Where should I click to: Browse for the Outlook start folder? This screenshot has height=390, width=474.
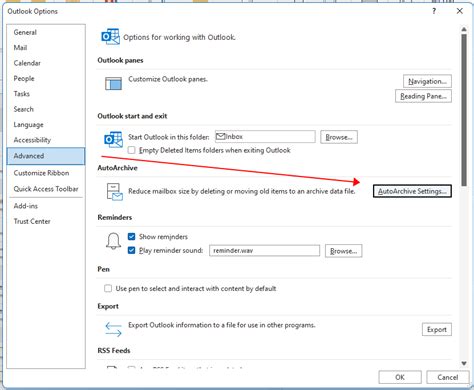click(x=339, y=137)
